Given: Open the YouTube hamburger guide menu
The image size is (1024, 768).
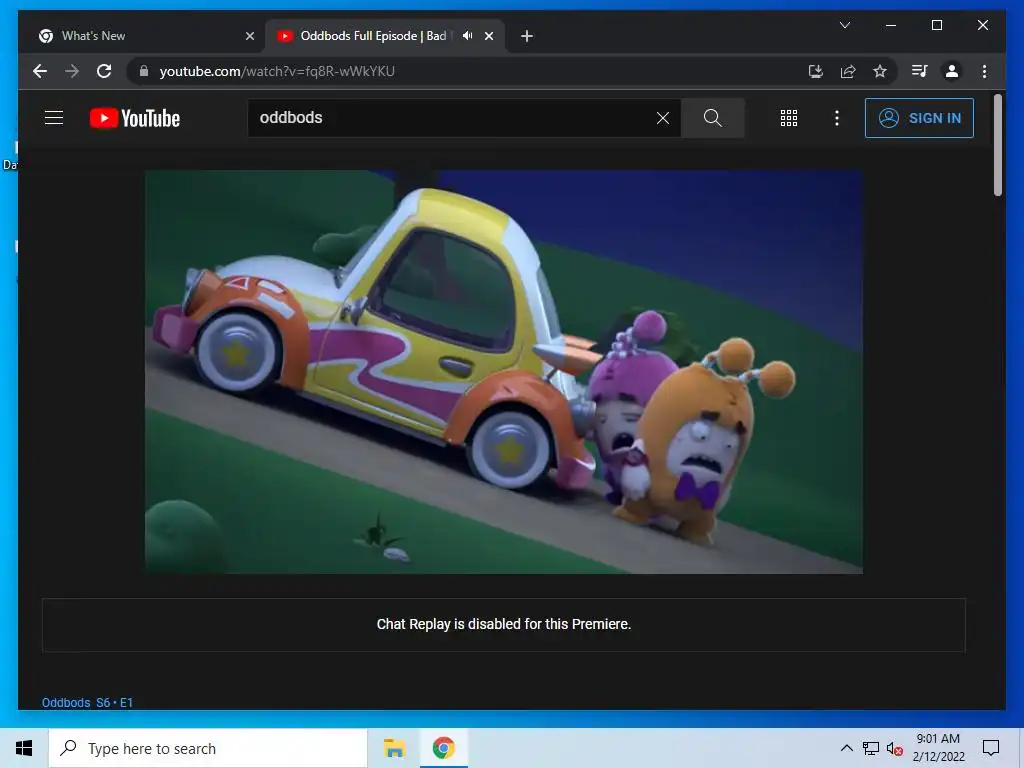Looking at the screenshot, I should point(54,118).
